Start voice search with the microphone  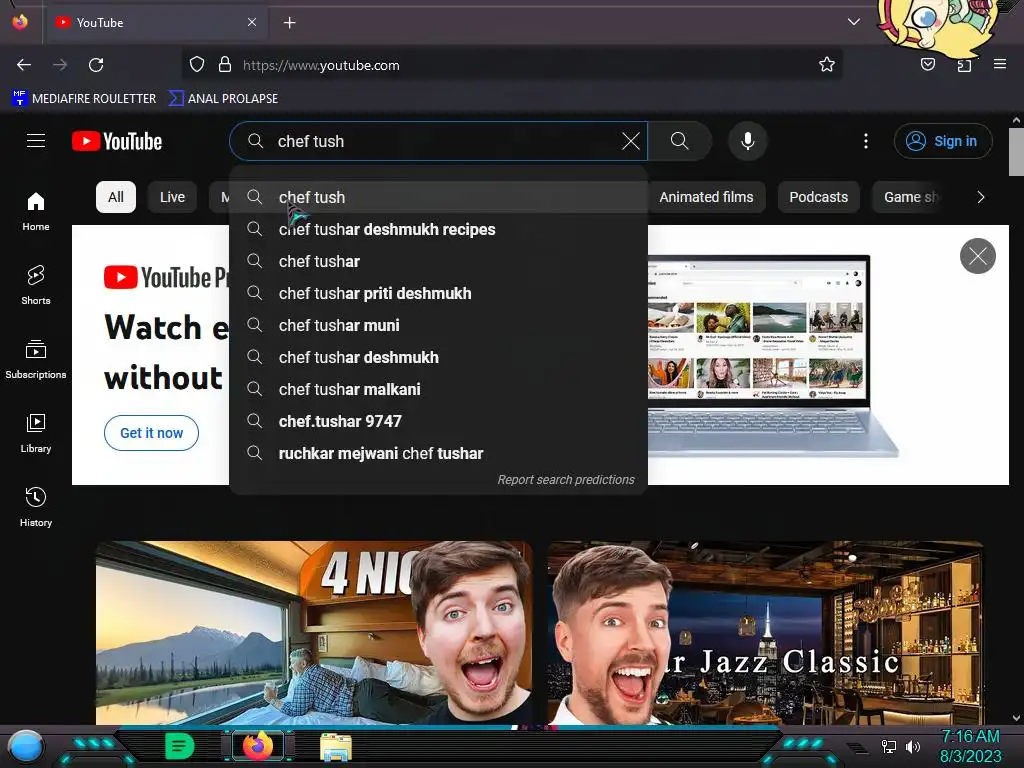coord(748,141)
